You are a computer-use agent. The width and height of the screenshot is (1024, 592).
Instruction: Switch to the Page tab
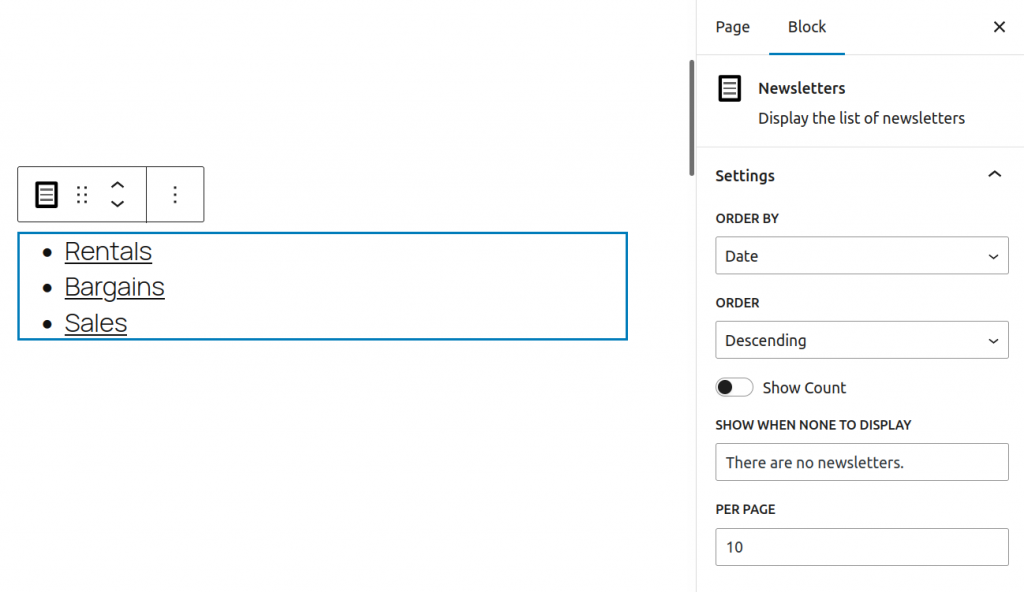coord(732,27)
